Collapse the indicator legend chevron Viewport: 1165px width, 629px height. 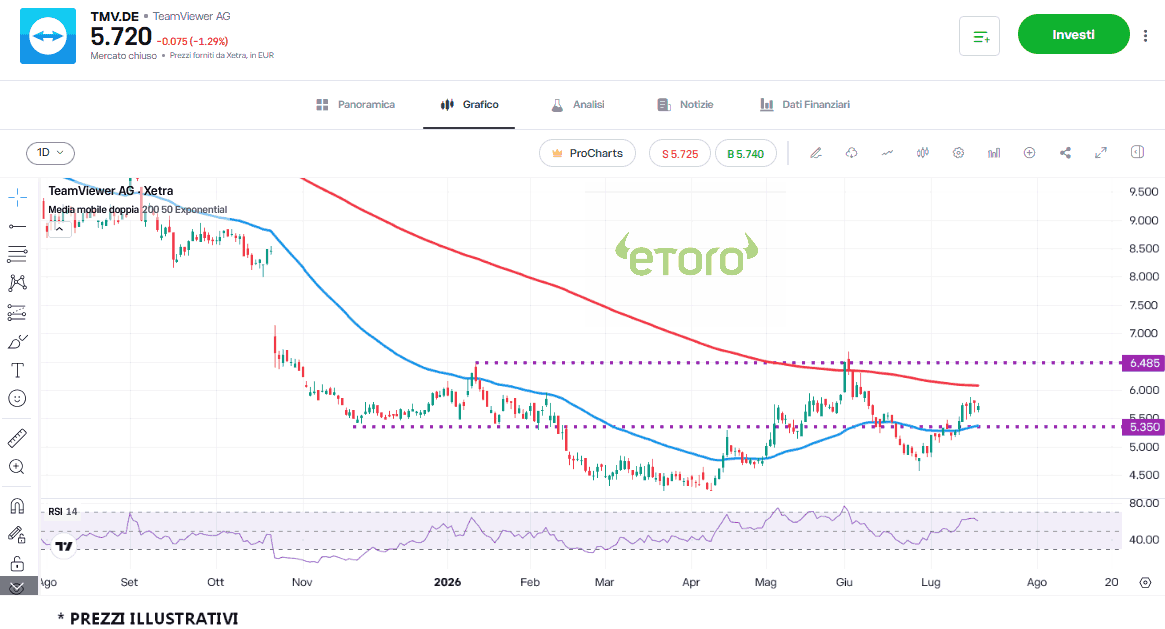(x=59, y=229)
